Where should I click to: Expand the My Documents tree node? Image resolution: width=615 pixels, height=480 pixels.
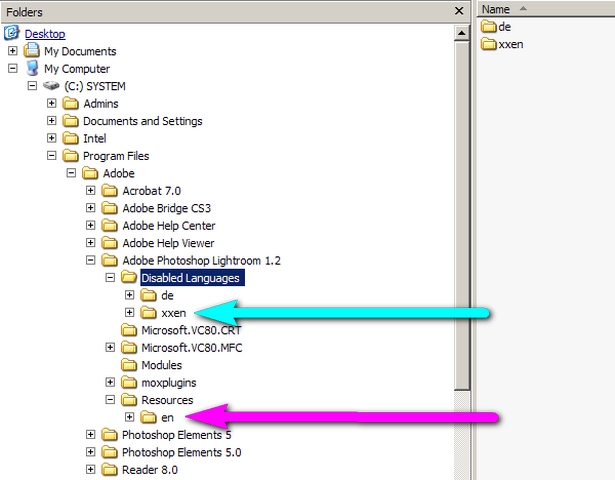[x=13, y=51]
